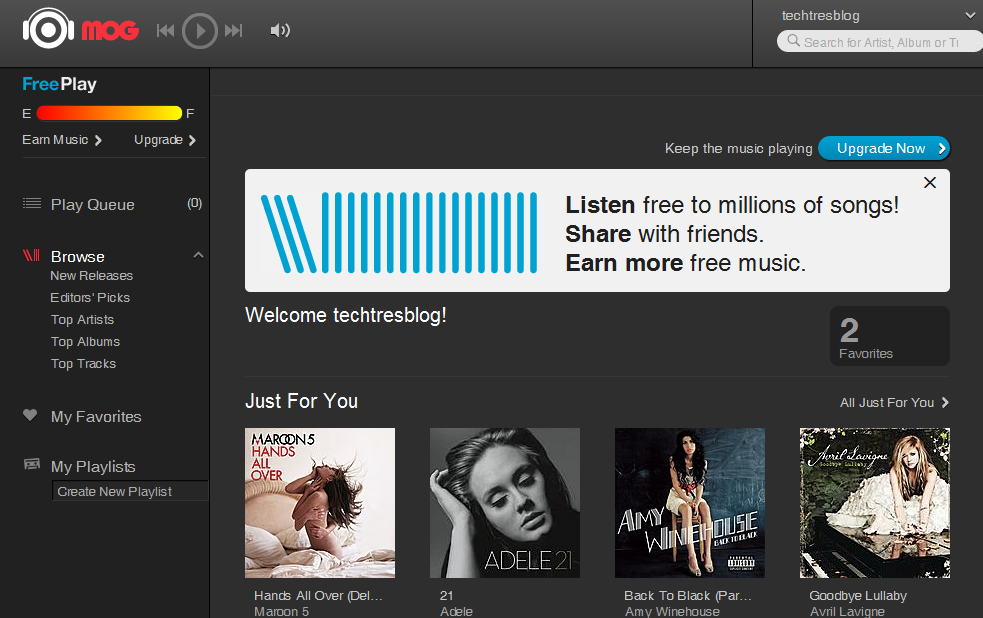Open Editors' Picks
This screenshot has width=983, height=618.
90,298
